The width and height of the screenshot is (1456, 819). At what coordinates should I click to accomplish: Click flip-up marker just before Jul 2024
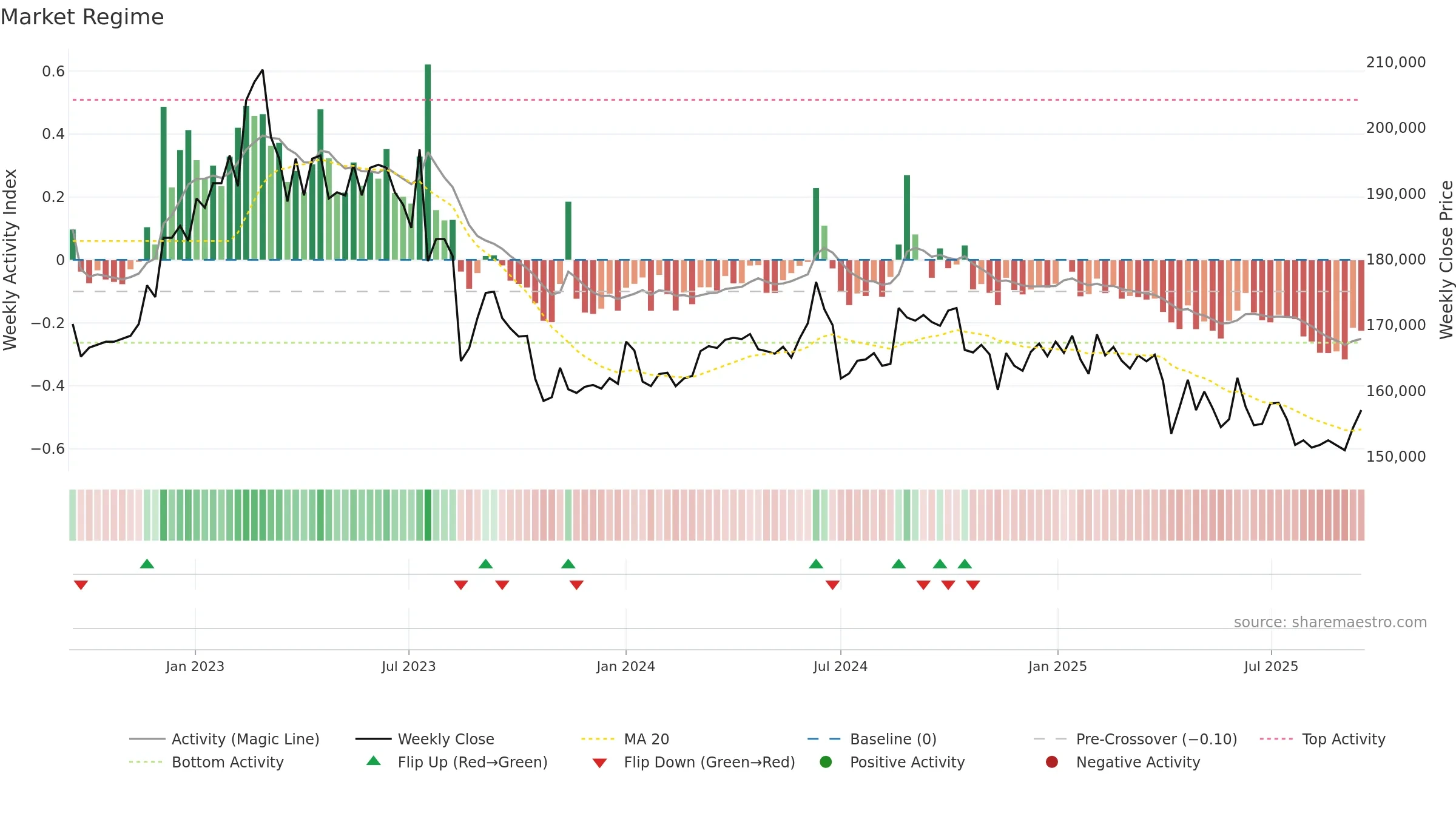click(x=816, y=564)
